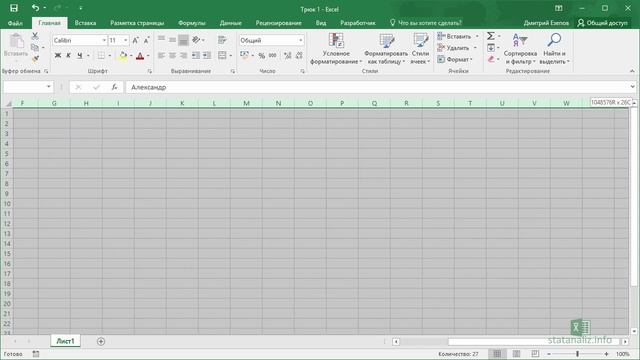Click the formula bar containing Александр

[377, 87]
